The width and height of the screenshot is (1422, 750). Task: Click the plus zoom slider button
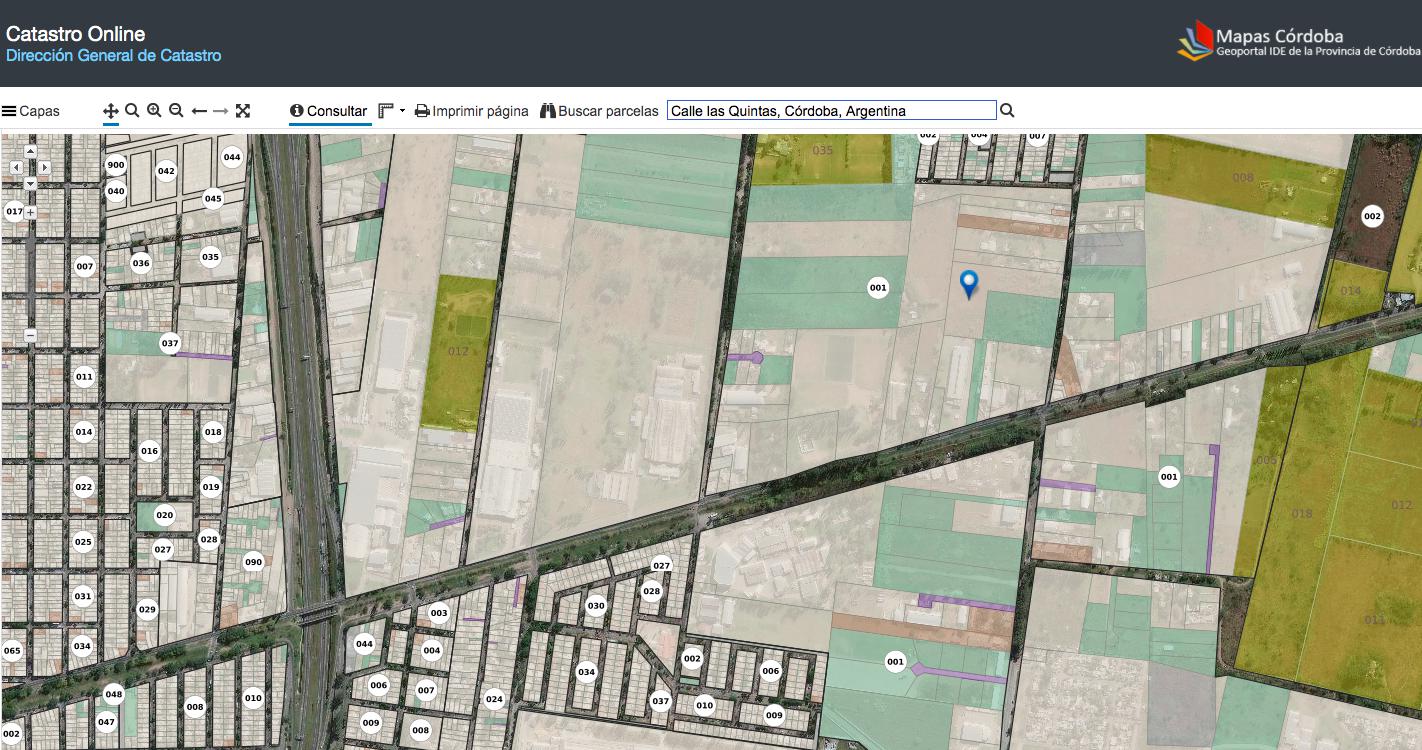click(x=30, y=212)
